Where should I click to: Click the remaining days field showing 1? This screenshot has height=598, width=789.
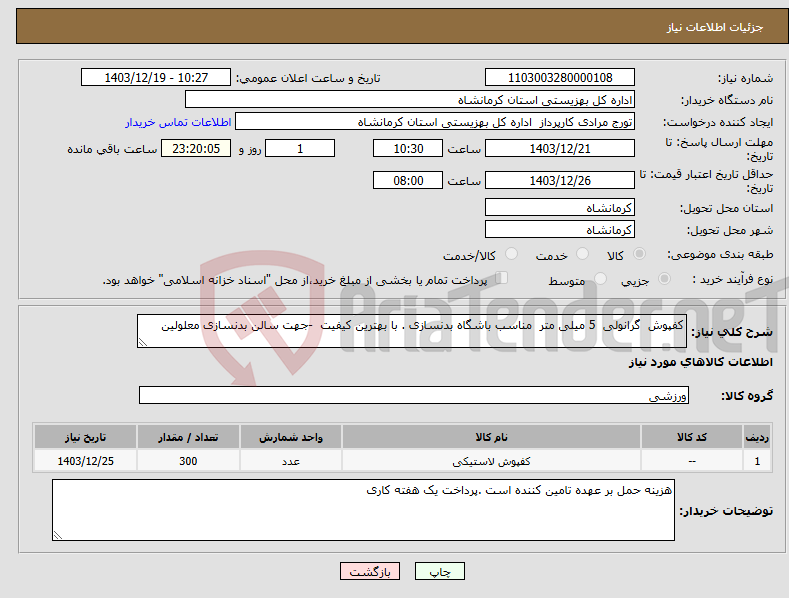coord(300,148)
